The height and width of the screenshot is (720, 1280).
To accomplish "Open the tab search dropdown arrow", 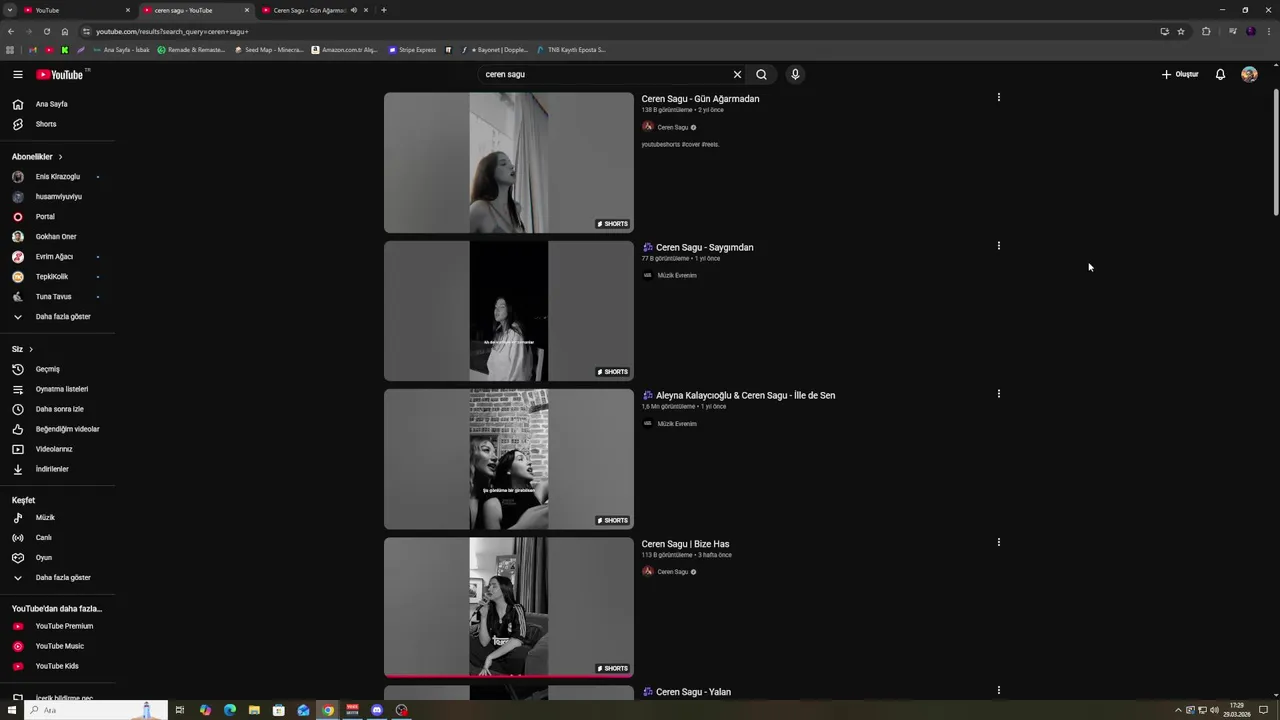I will tap(9, 10).
